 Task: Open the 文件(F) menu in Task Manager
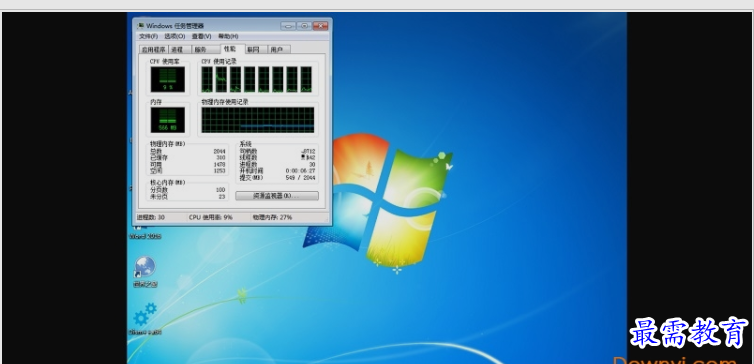(148, 37)
